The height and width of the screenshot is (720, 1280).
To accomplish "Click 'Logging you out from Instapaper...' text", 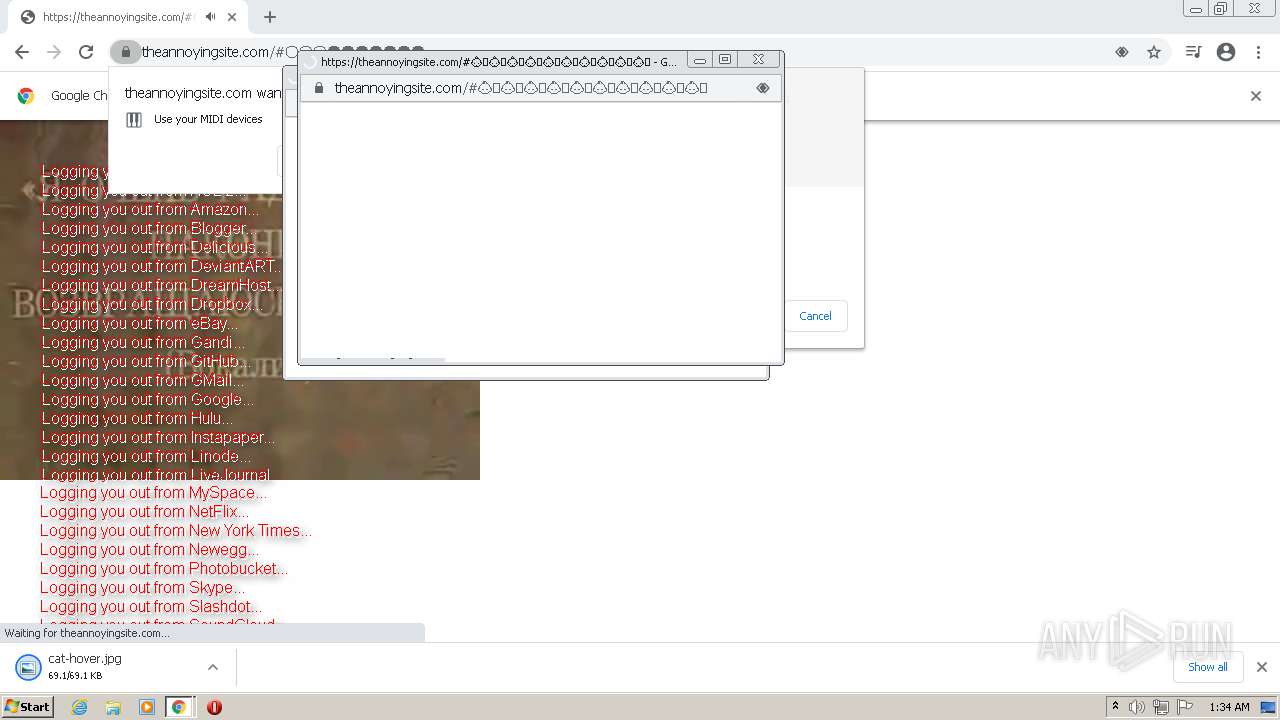I will point(158,437).
